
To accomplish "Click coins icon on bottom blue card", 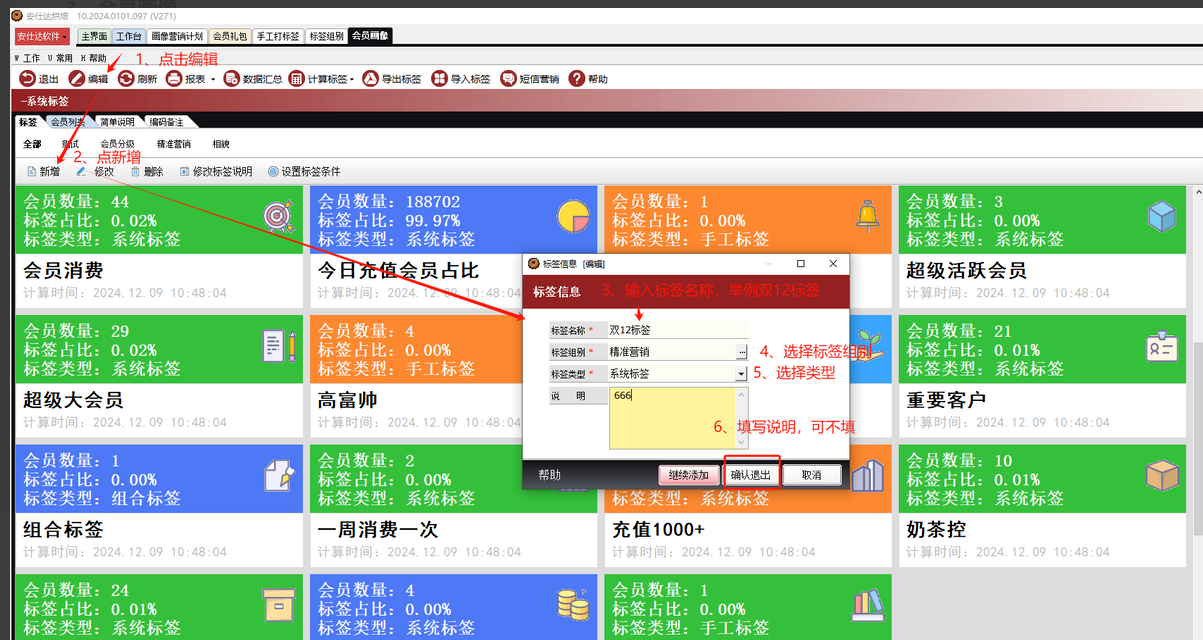I will pos(574,603).
